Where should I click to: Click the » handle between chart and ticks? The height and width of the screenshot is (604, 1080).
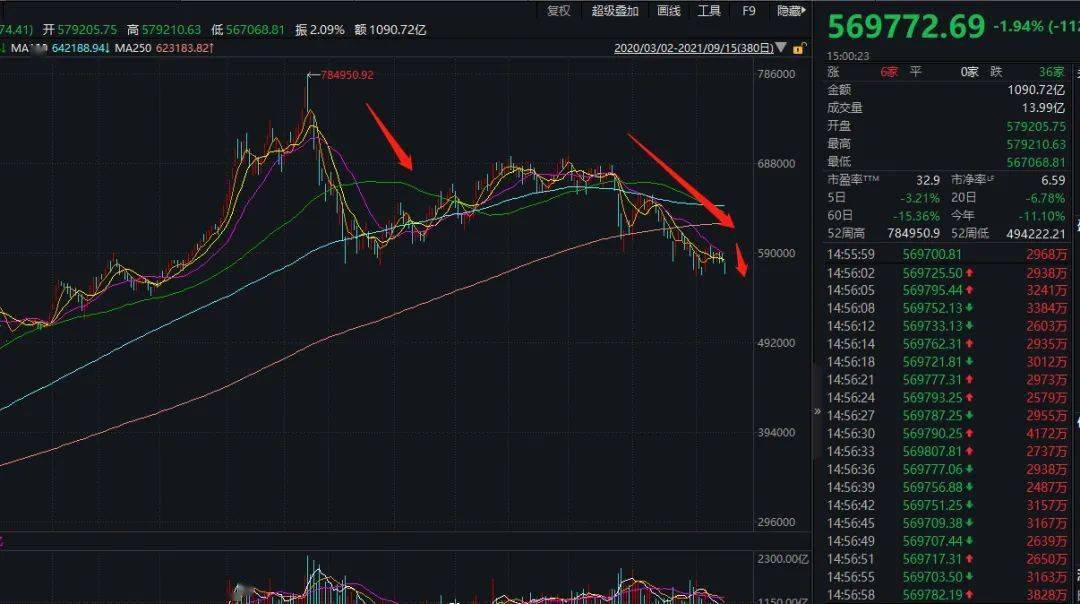pos(817,411)
